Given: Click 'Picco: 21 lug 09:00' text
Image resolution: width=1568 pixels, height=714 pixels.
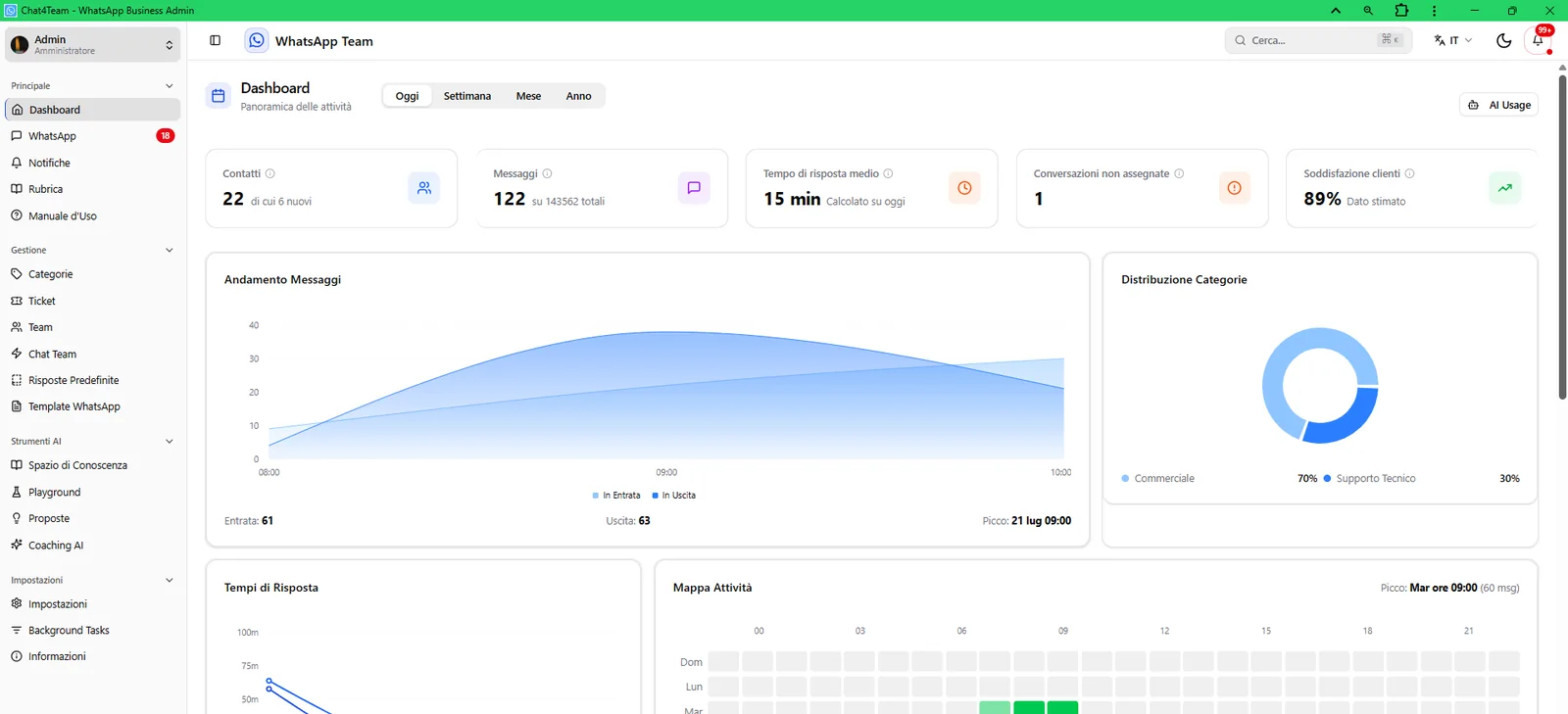Looking at the screenshot, I should coord(1027,521).
